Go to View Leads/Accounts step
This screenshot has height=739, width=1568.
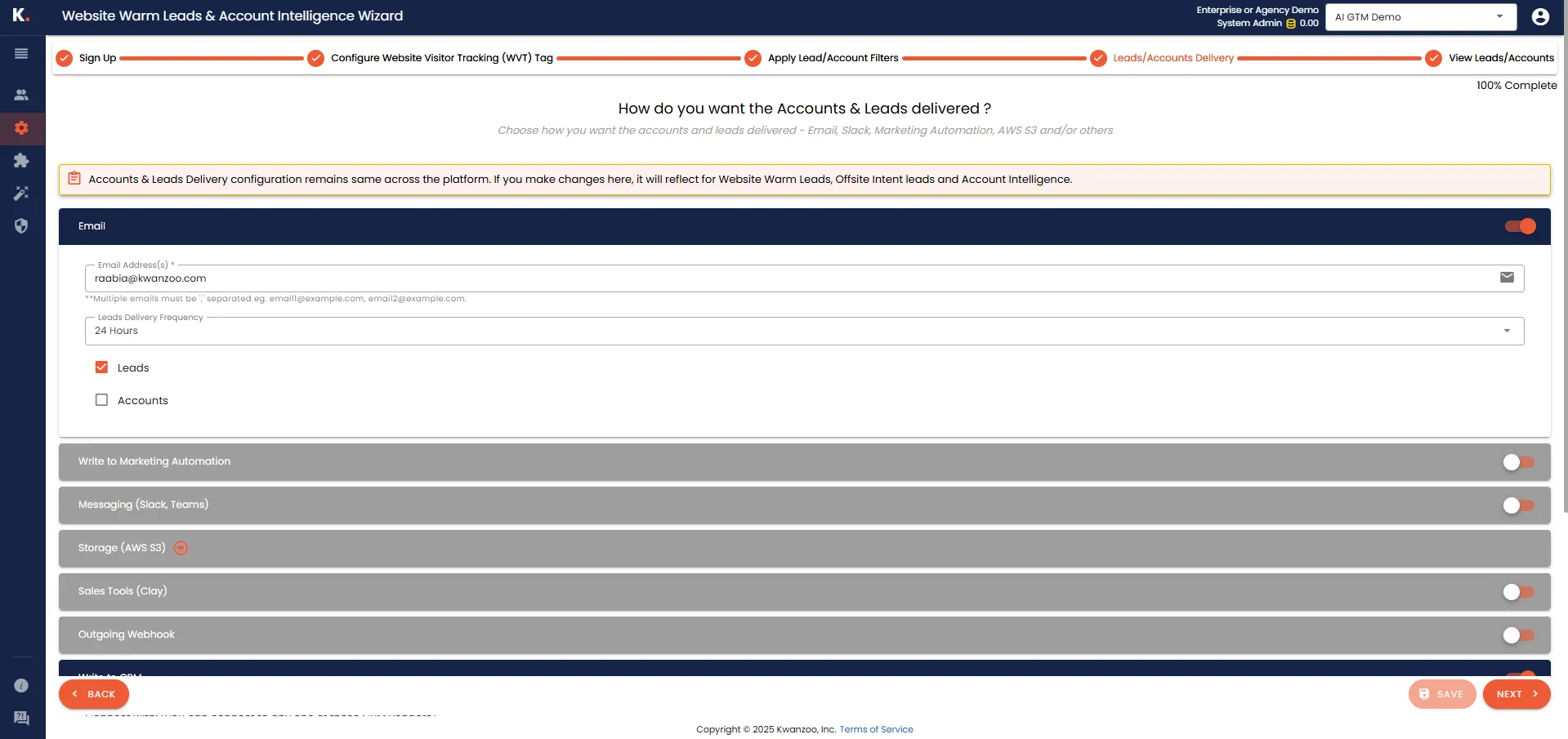[1500, 58]
